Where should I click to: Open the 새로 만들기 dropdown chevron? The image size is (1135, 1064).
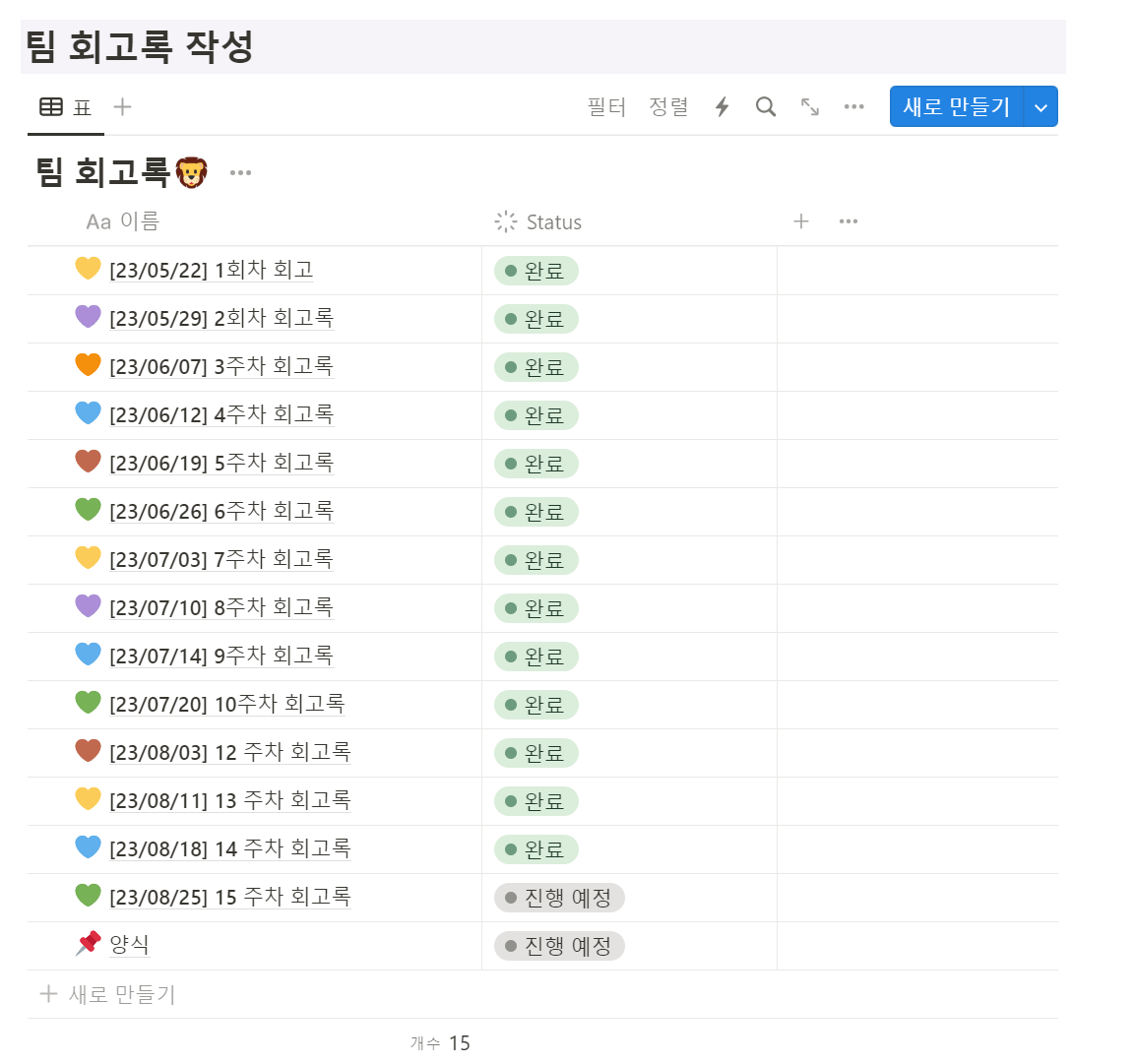(x=1040, y=106)
